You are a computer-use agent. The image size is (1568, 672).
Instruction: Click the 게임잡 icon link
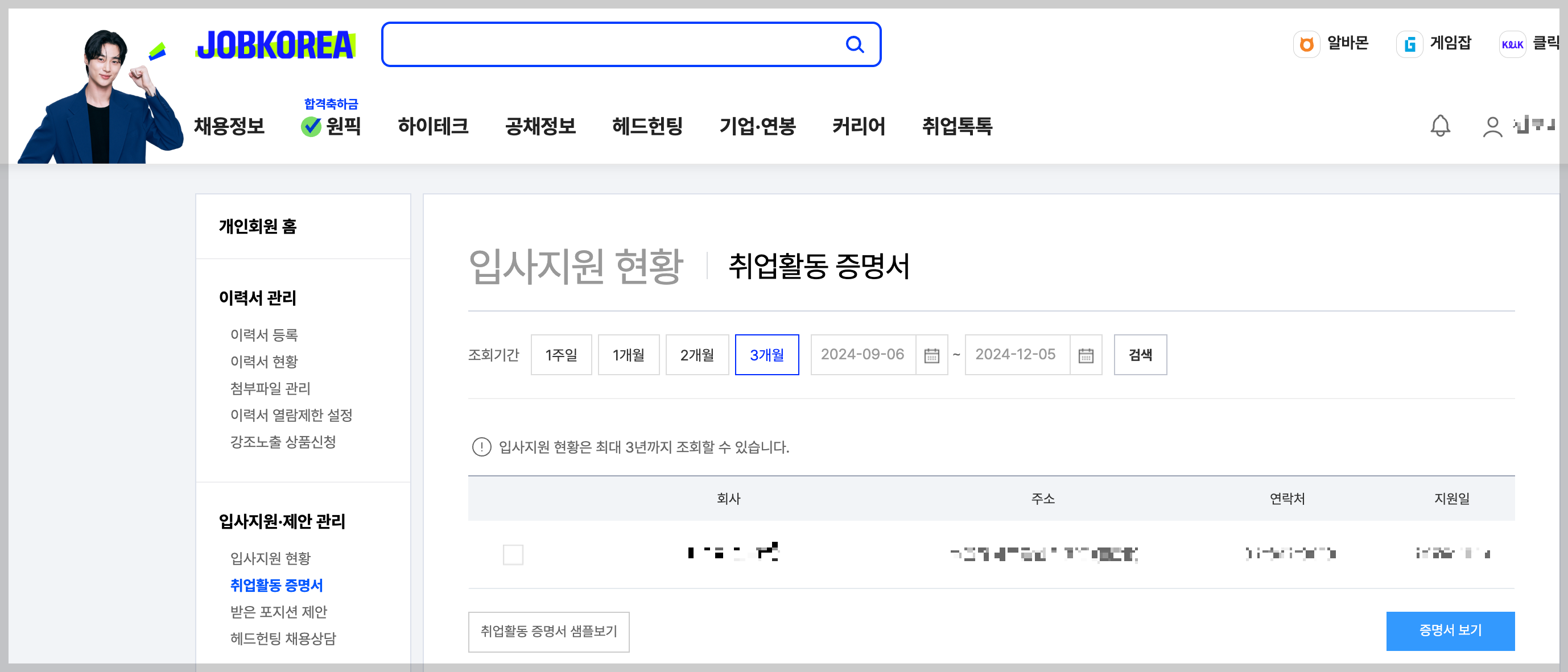[x=1409, y=44]
